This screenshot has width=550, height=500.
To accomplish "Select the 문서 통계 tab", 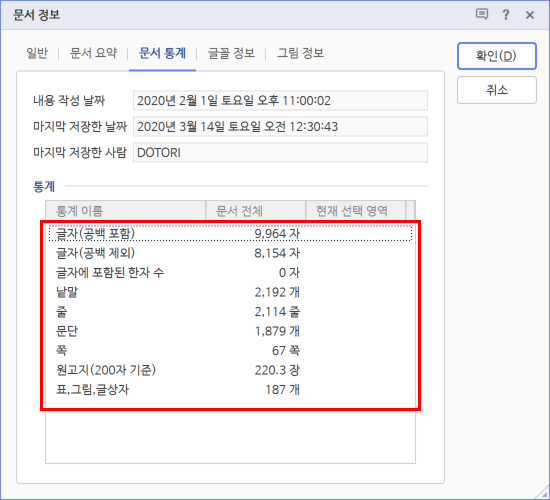I will click(162, 53).
